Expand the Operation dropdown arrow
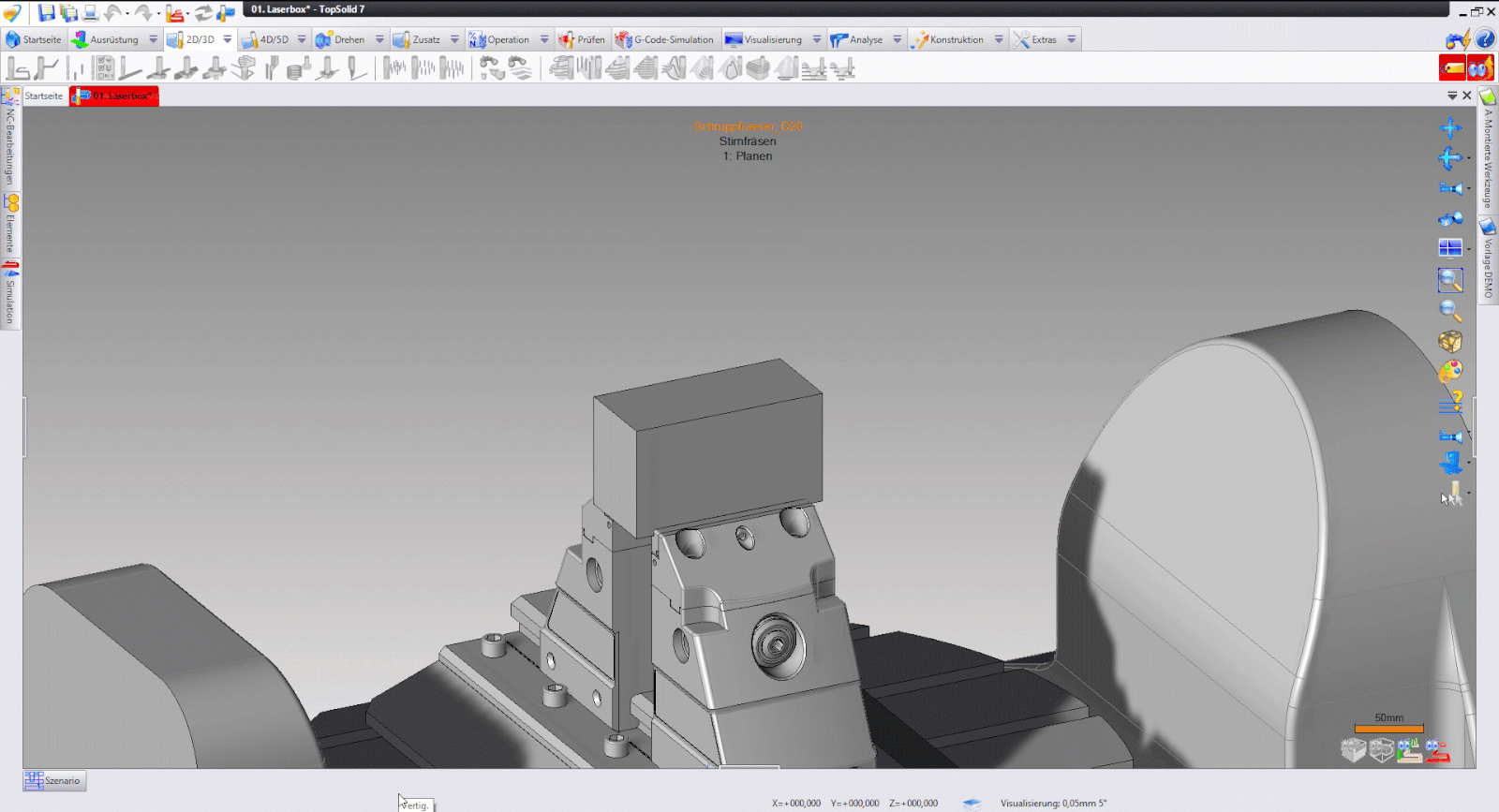The height and width of the screenshot is (812, 1499). click(544, 39)
